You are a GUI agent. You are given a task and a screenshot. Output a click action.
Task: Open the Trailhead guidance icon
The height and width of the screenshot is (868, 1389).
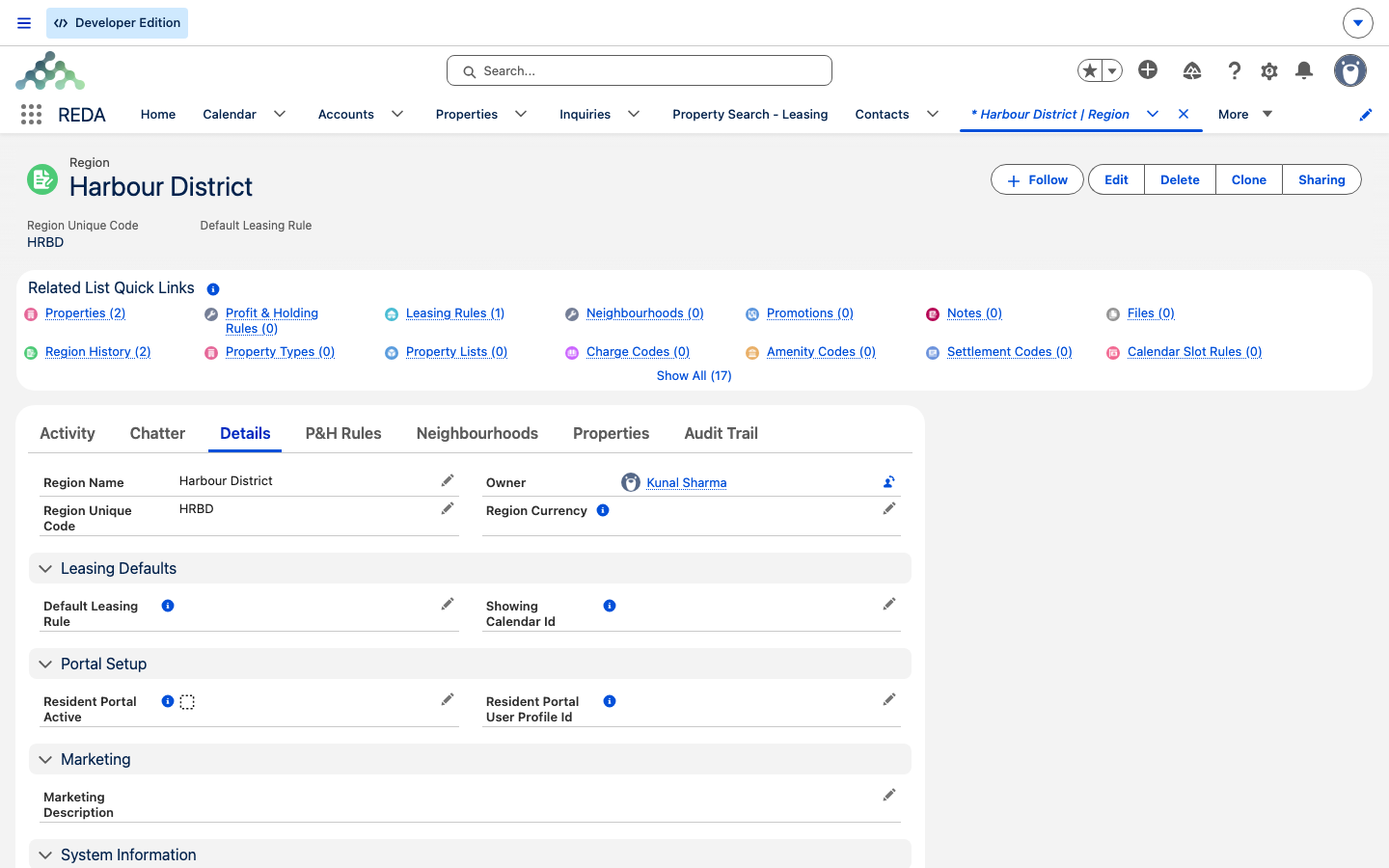pos(1192,70)
